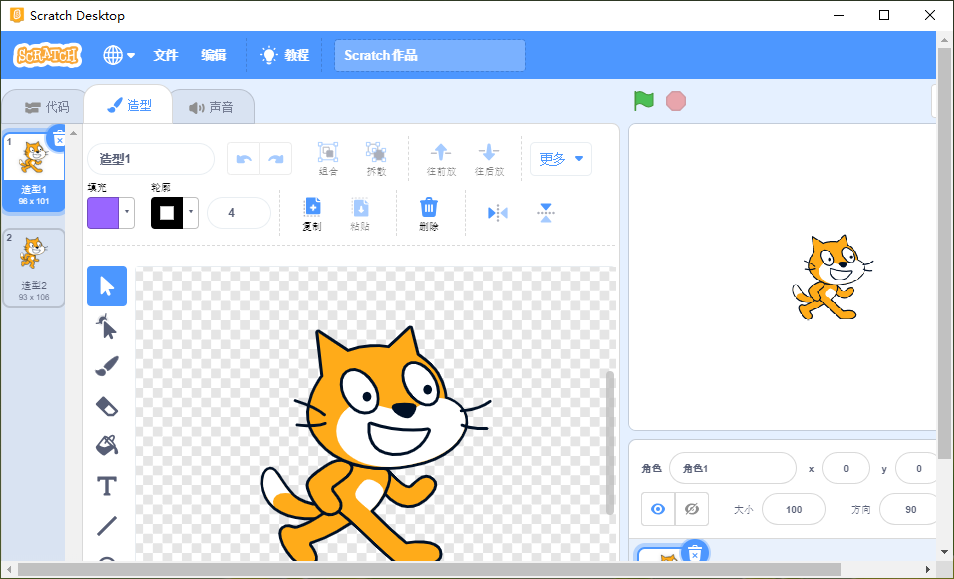The width and height of the screenshot is (954, 579).
Task: Open the outline color dropdown arrow
Action: (x=190, y=212)
